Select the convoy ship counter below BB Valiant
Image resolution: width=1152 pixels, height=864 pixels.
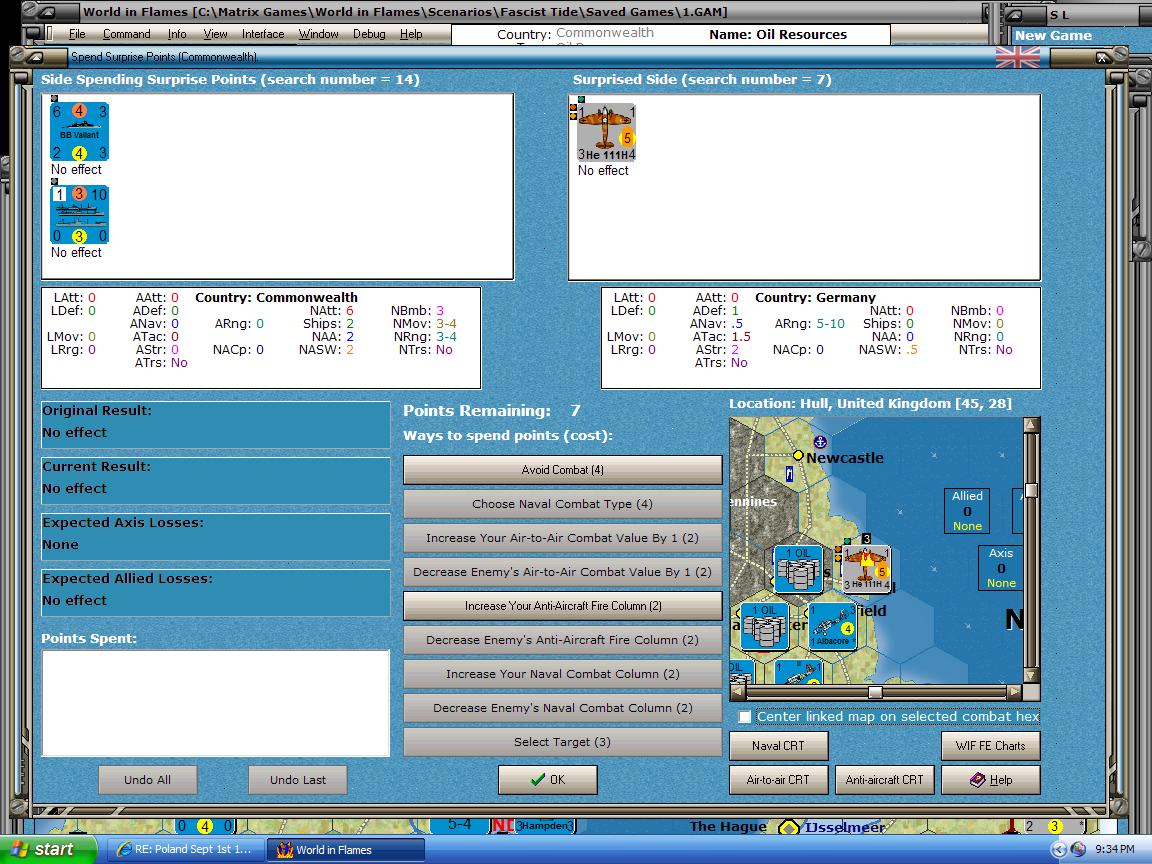pos(79,215)
